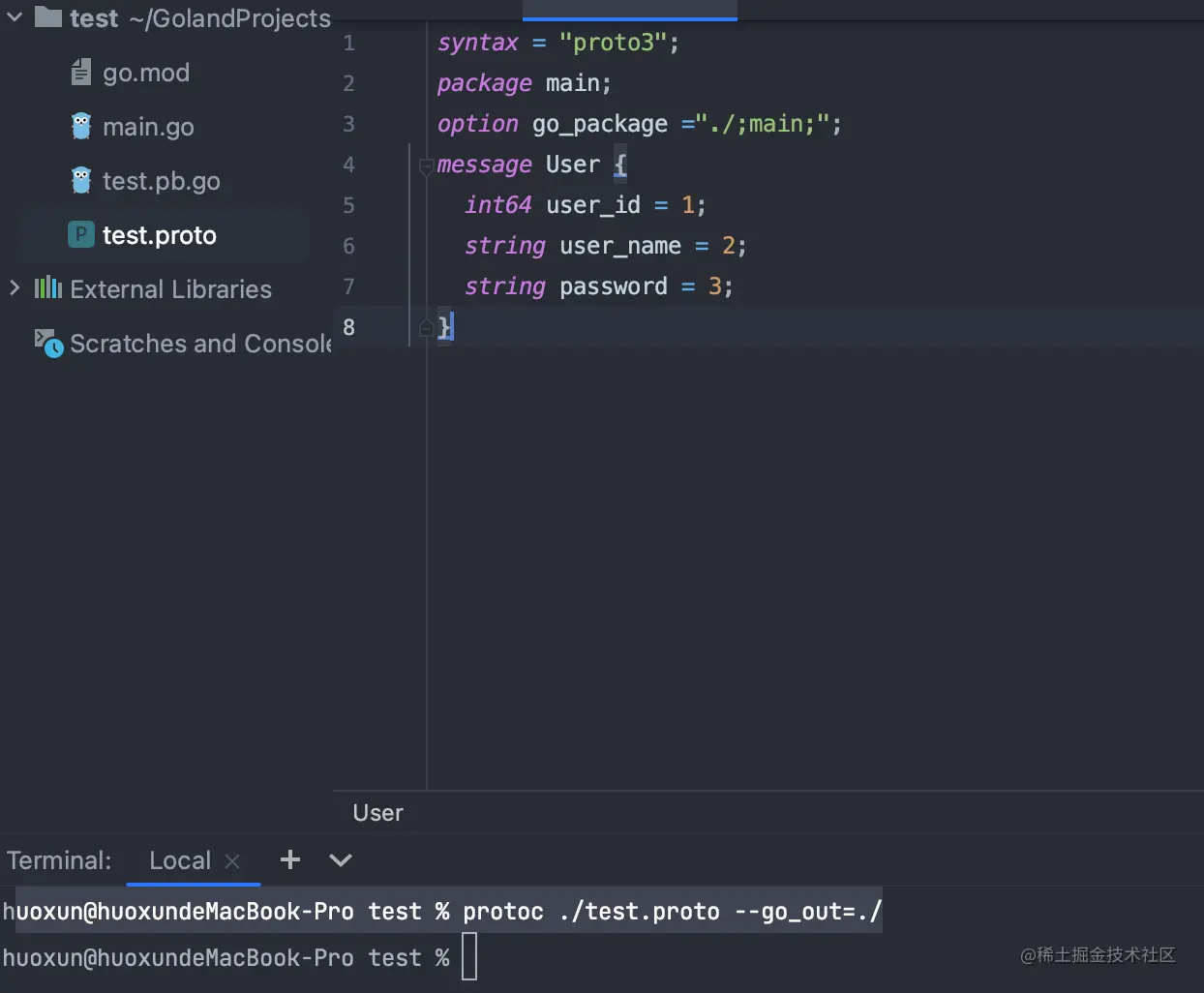Click the int64 type on line 5
The height and width of the screenshot is (993, 1204).
pos(498,205)
